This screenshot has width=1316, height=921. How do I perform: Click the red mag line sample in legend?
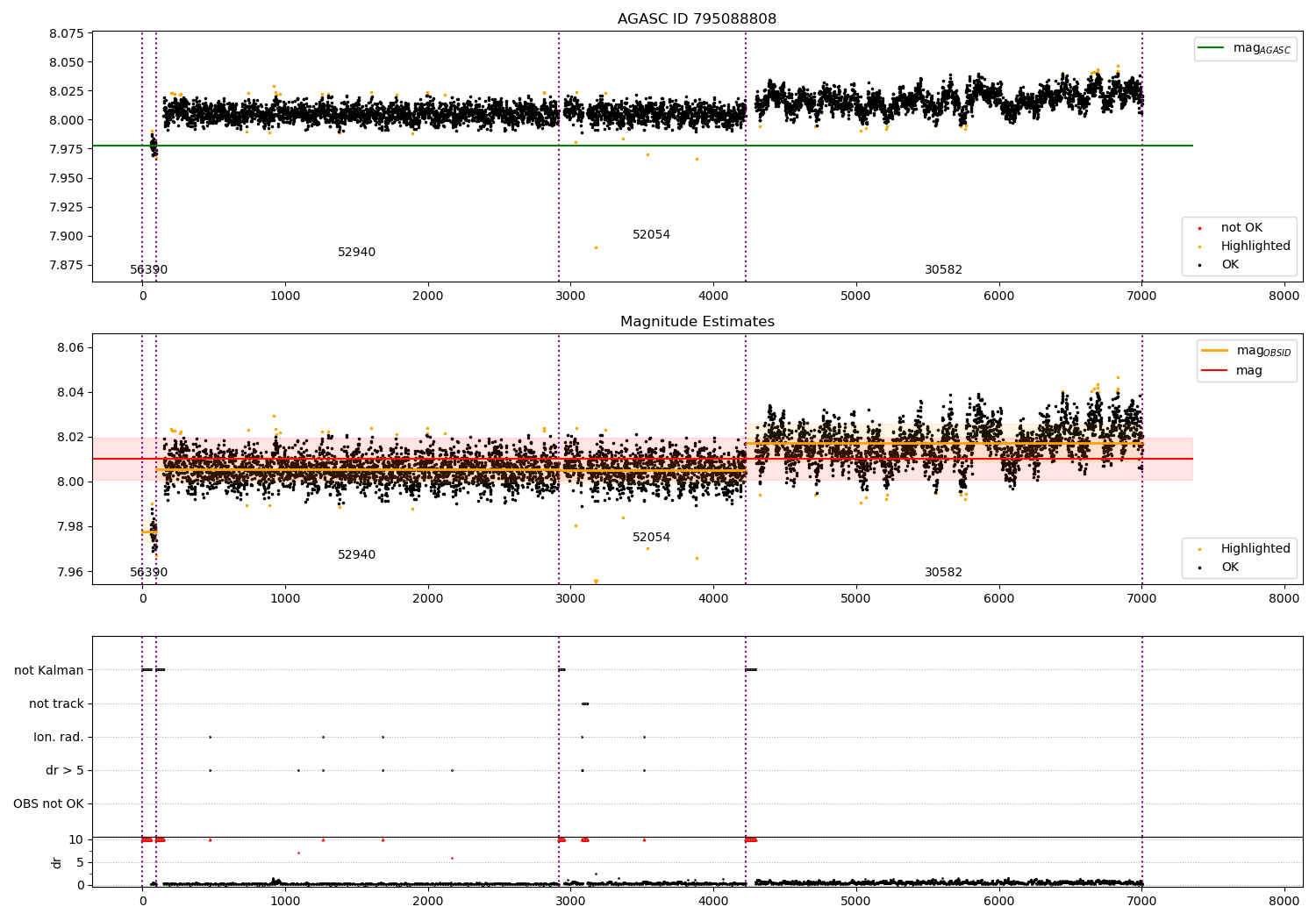point(1215,371)
